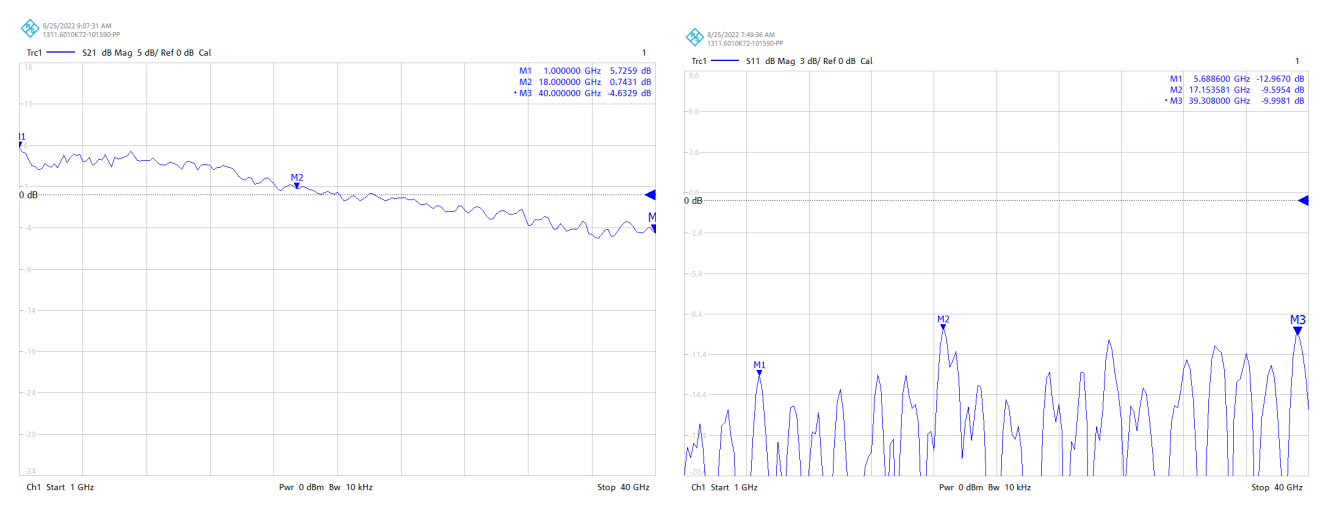Select the M2 17.153581 GHz readout in S11 plot

(1237, 89)
